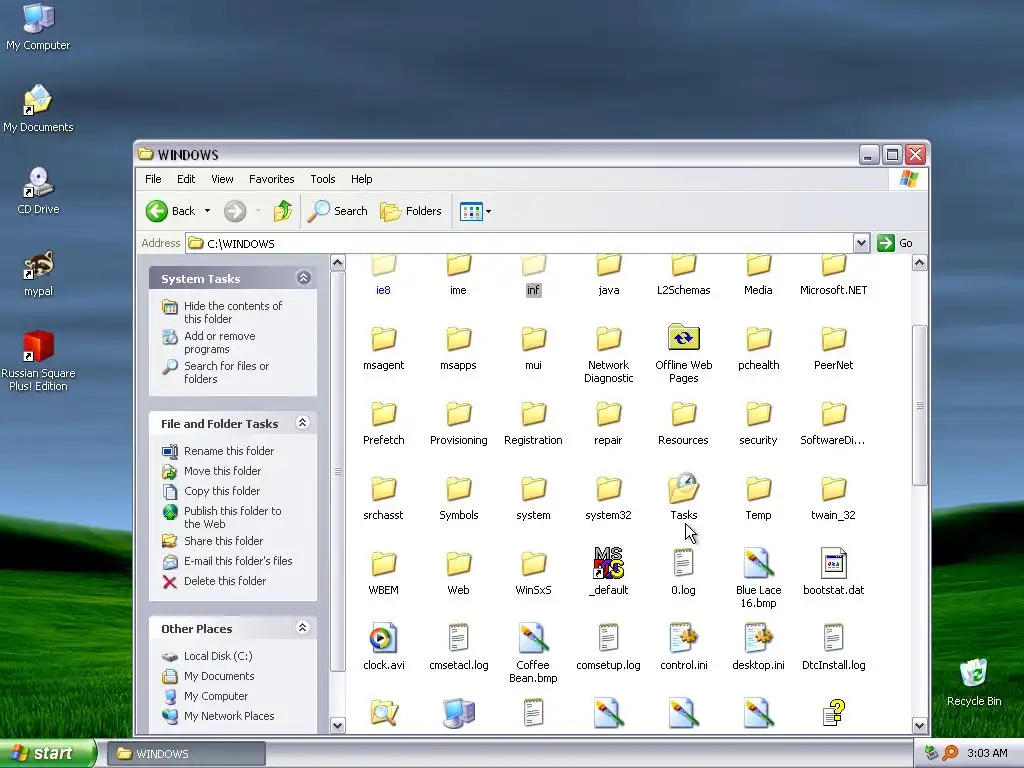The image size is (1024, 768).
Task: Click the Search magnifier toolbar button
Action: [x=337, y=211]
